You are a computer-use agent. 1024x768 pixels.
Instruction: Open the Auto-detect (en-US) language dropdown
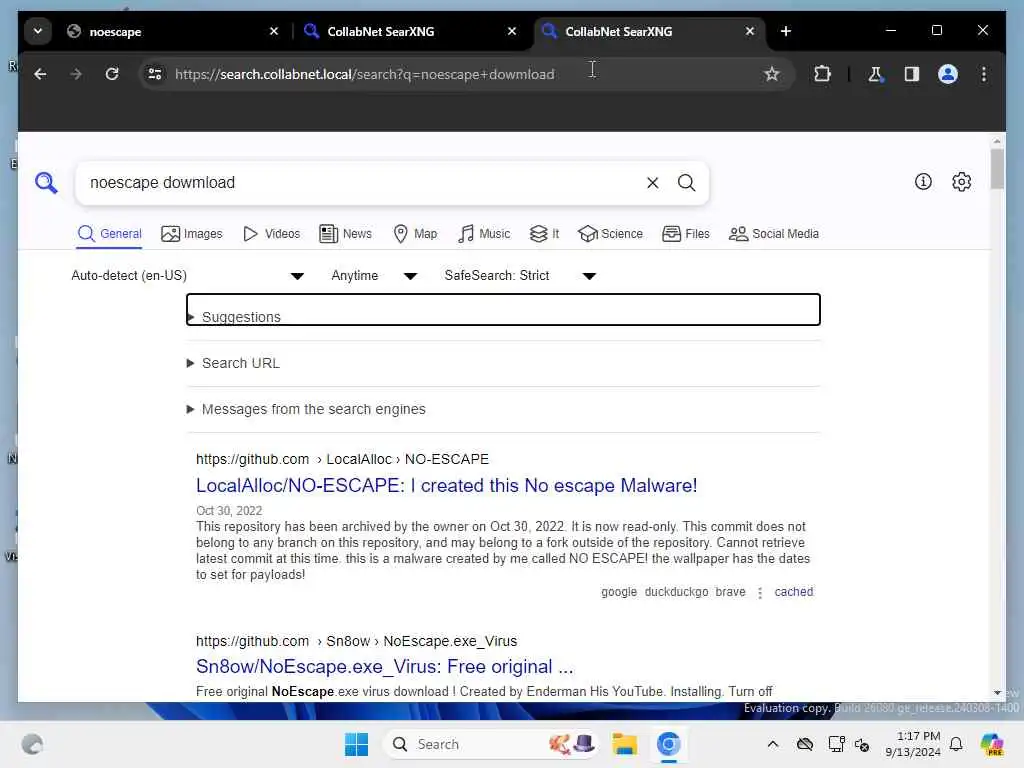coord(187,276)
